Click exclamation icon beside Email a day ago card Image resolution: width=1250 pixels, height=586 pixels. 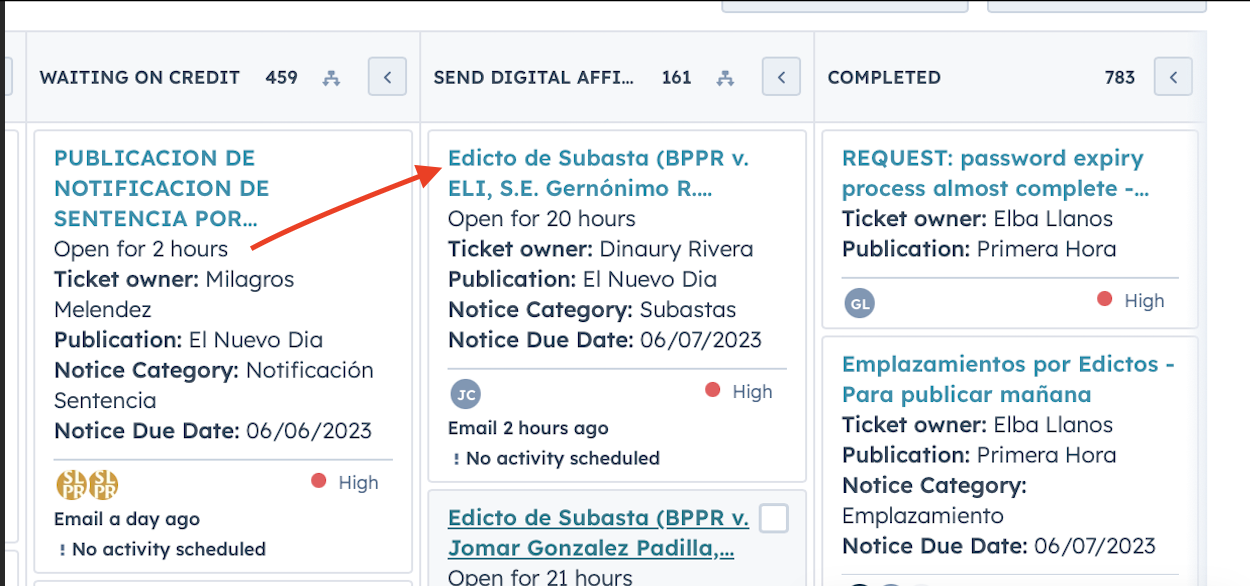[62, 550]
